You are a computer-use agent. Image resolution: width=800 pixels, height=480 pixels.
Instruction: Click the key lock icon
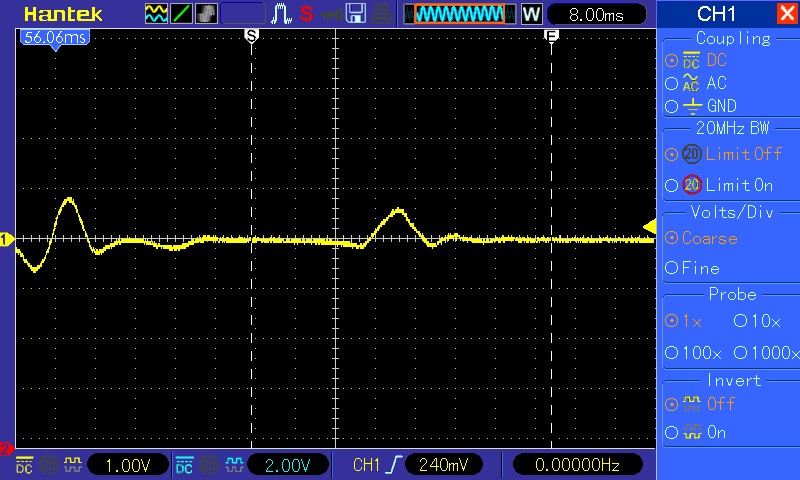331,14
